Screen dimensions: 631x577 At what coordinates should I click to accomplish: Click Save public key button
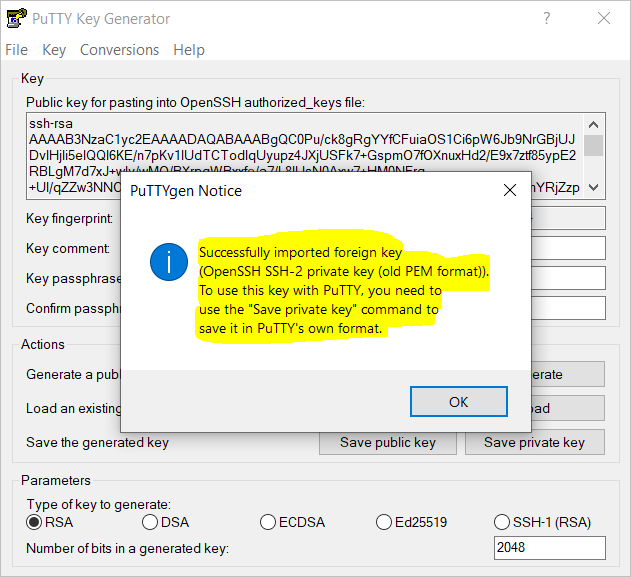pos(388,442)
